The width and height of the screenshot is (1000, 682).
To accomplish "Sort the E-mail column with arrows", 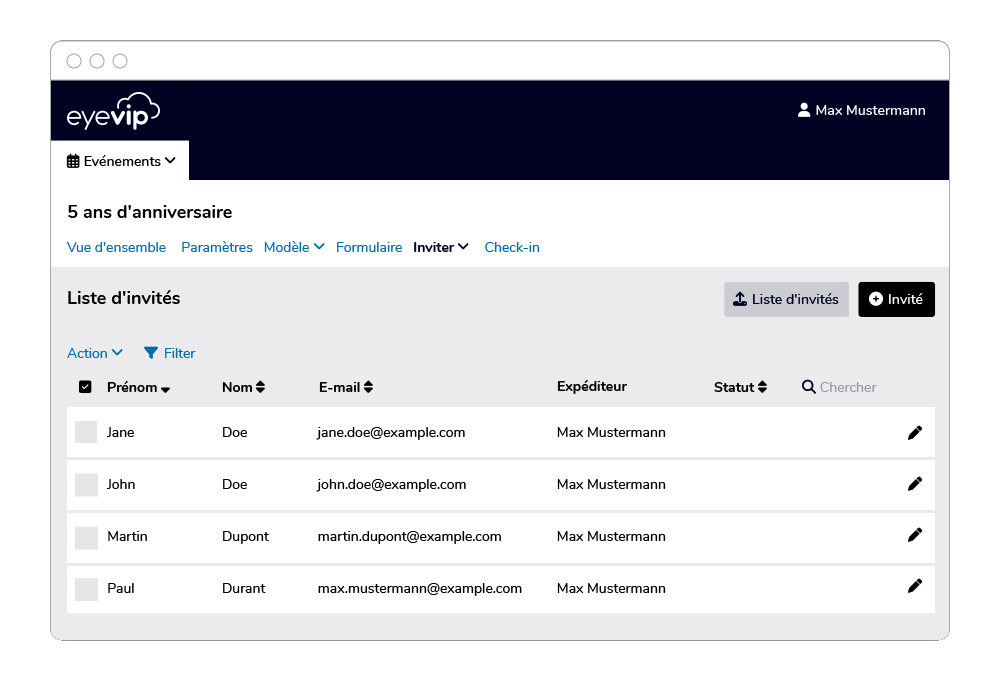I will click(x=368, y=387).
